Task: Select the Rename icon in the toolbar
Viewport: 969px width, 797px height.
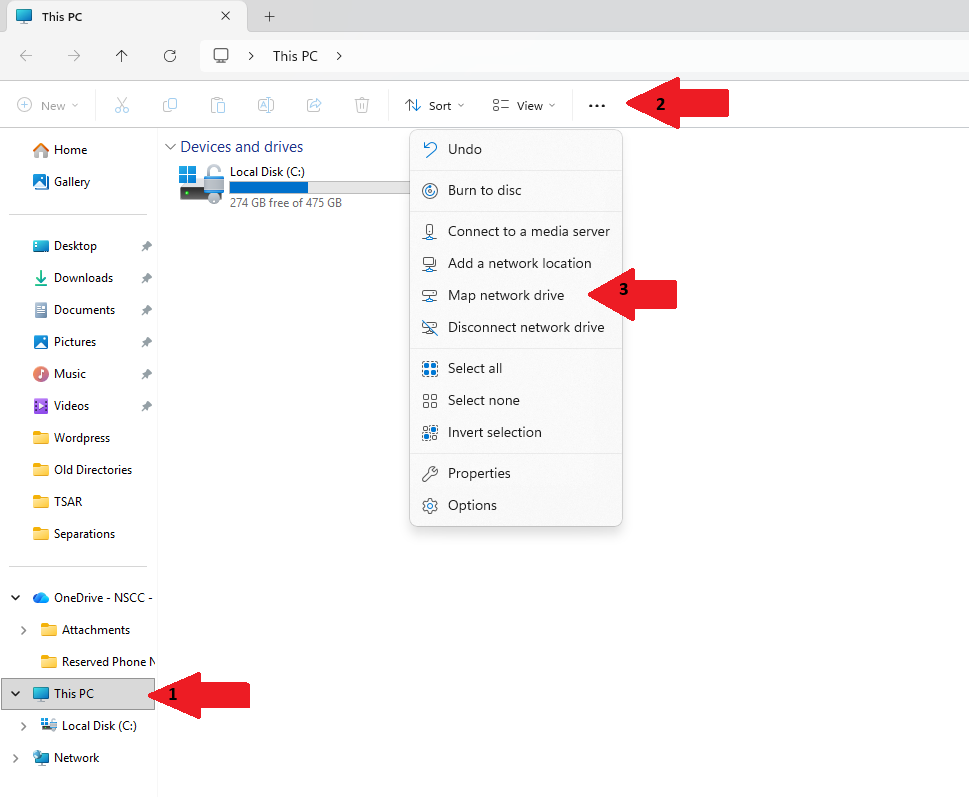Action: click(x=266, y=104)
